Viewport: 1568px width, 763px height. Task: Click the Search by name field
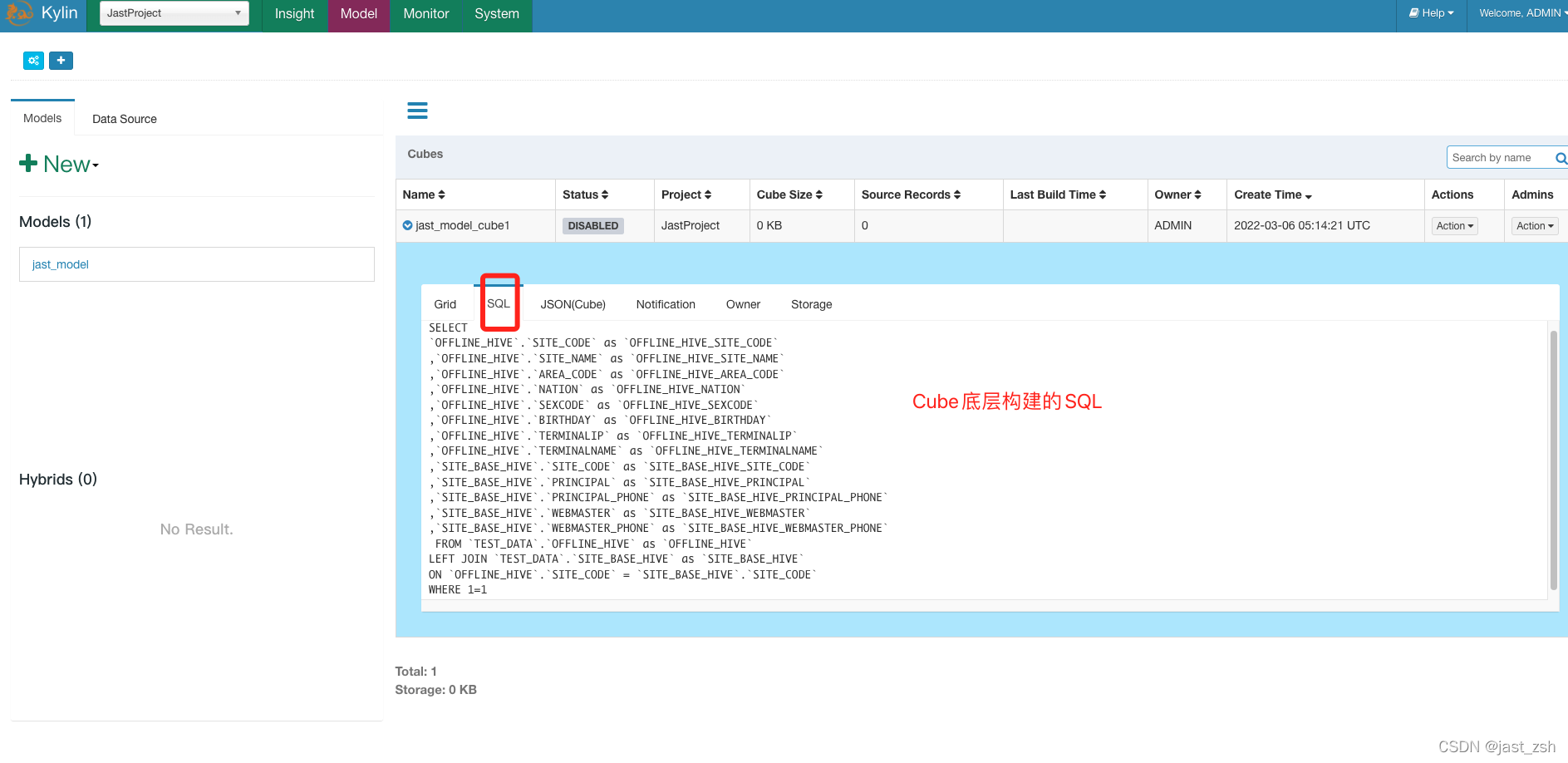click(x=1501, y=158)
